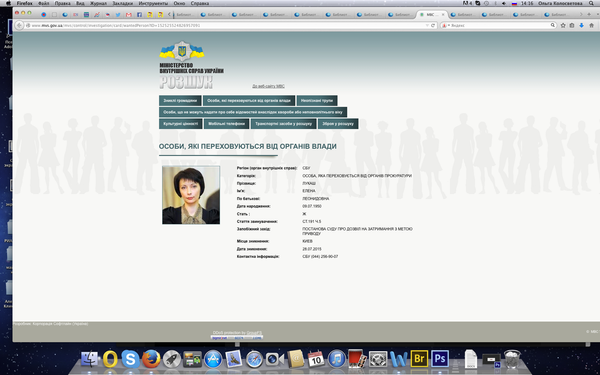Click the Firefox back arrow button
Screen dimensions: 600x375
click(x=19, y=25)
